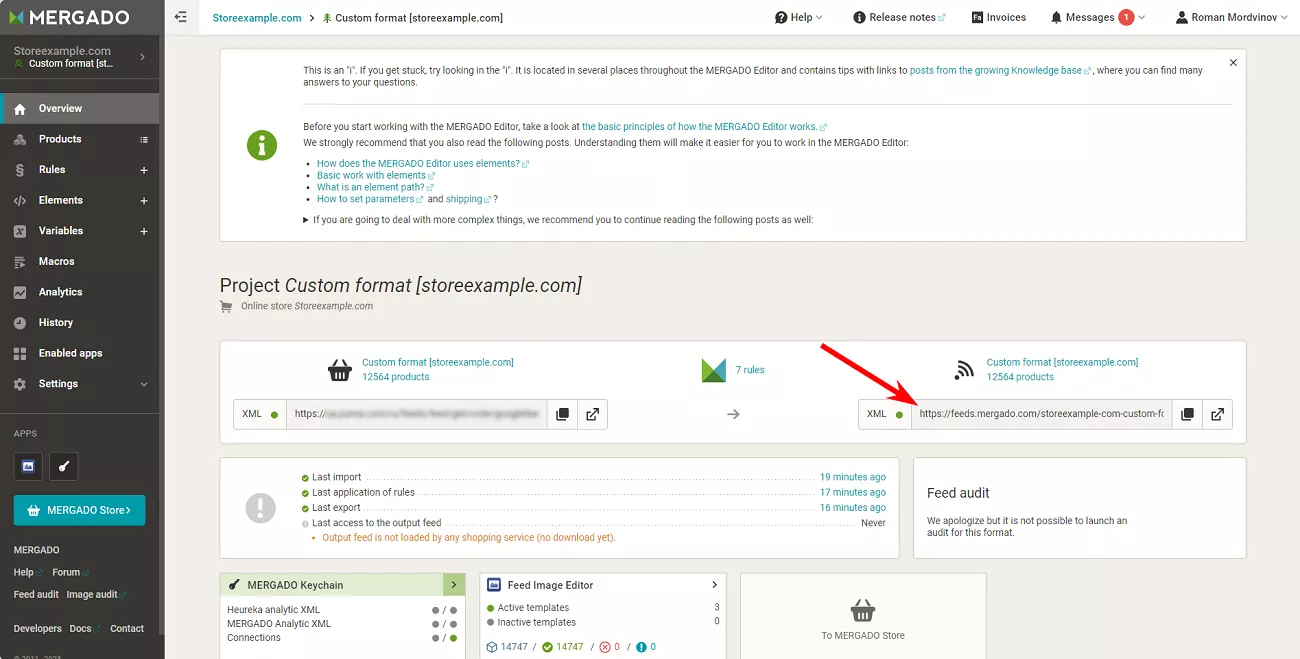Click the plus icon beside Elements
The image size is (1300, 659).
tap(144, 201)
